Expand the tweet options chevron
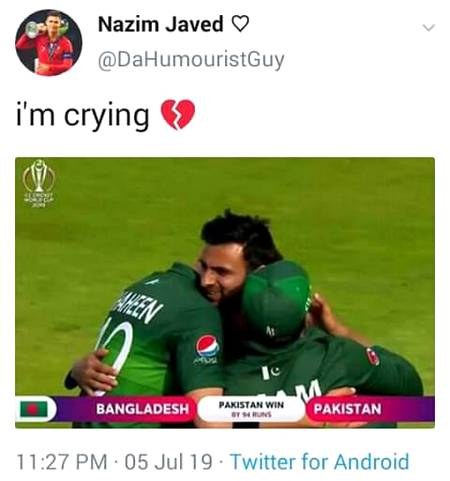 coord(429,27)
